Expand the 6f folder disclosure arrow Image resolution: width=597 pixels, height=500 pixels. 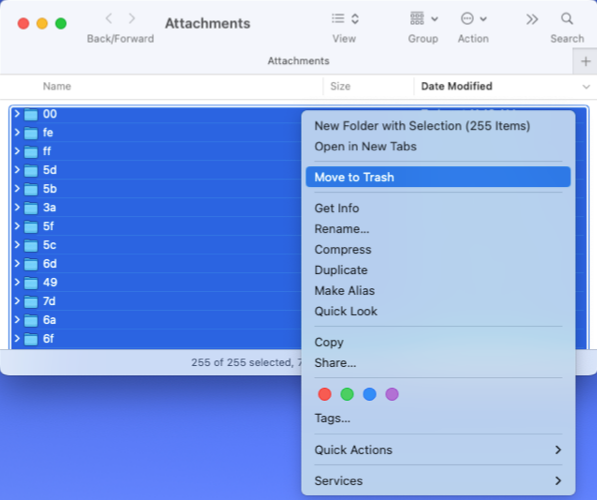pos(17,338)
